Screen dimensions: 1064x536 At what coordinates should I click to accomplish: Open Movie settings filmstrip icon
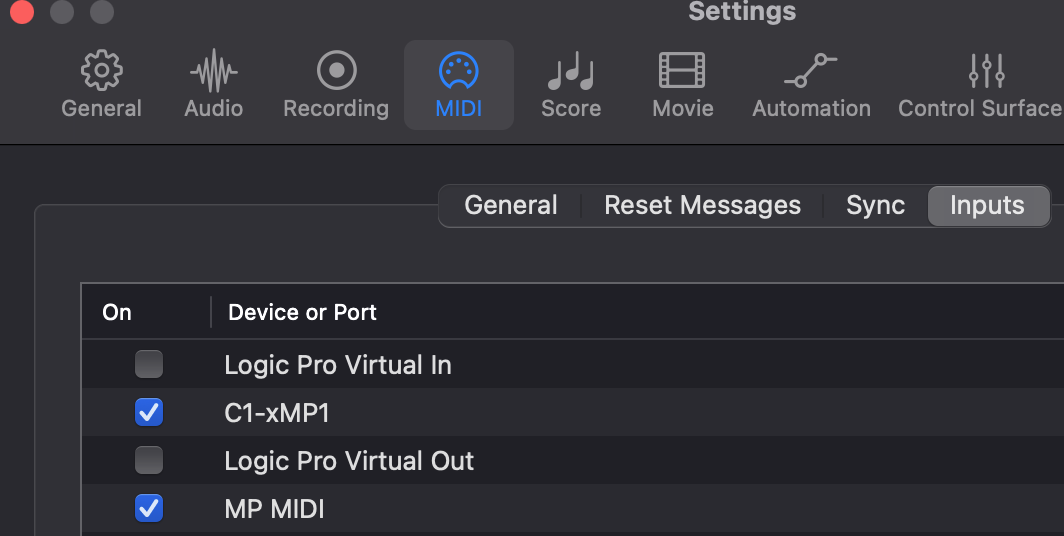click(x=683, y=71)
